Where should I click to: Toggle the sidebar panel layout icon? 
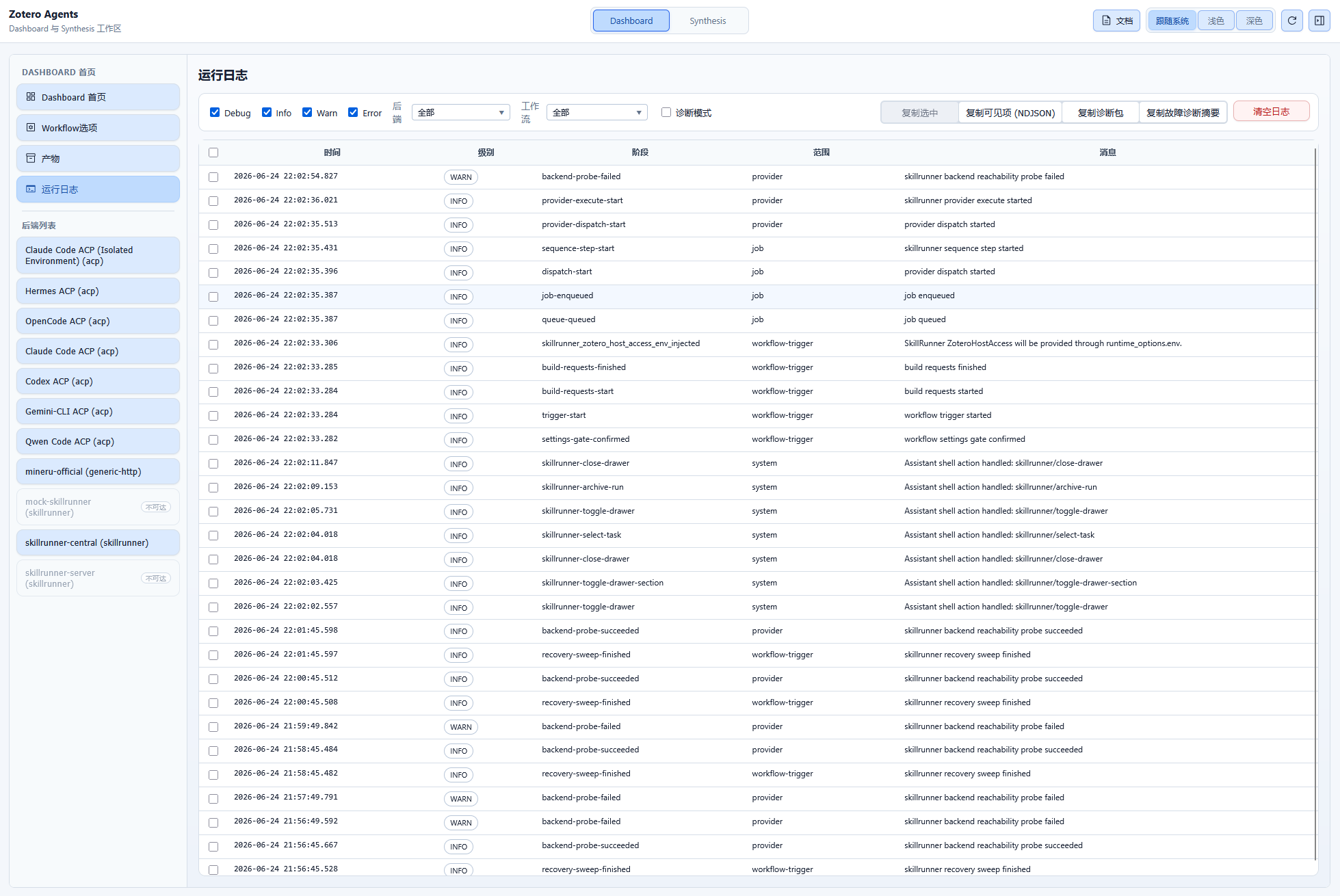[x=1319, y=21]
